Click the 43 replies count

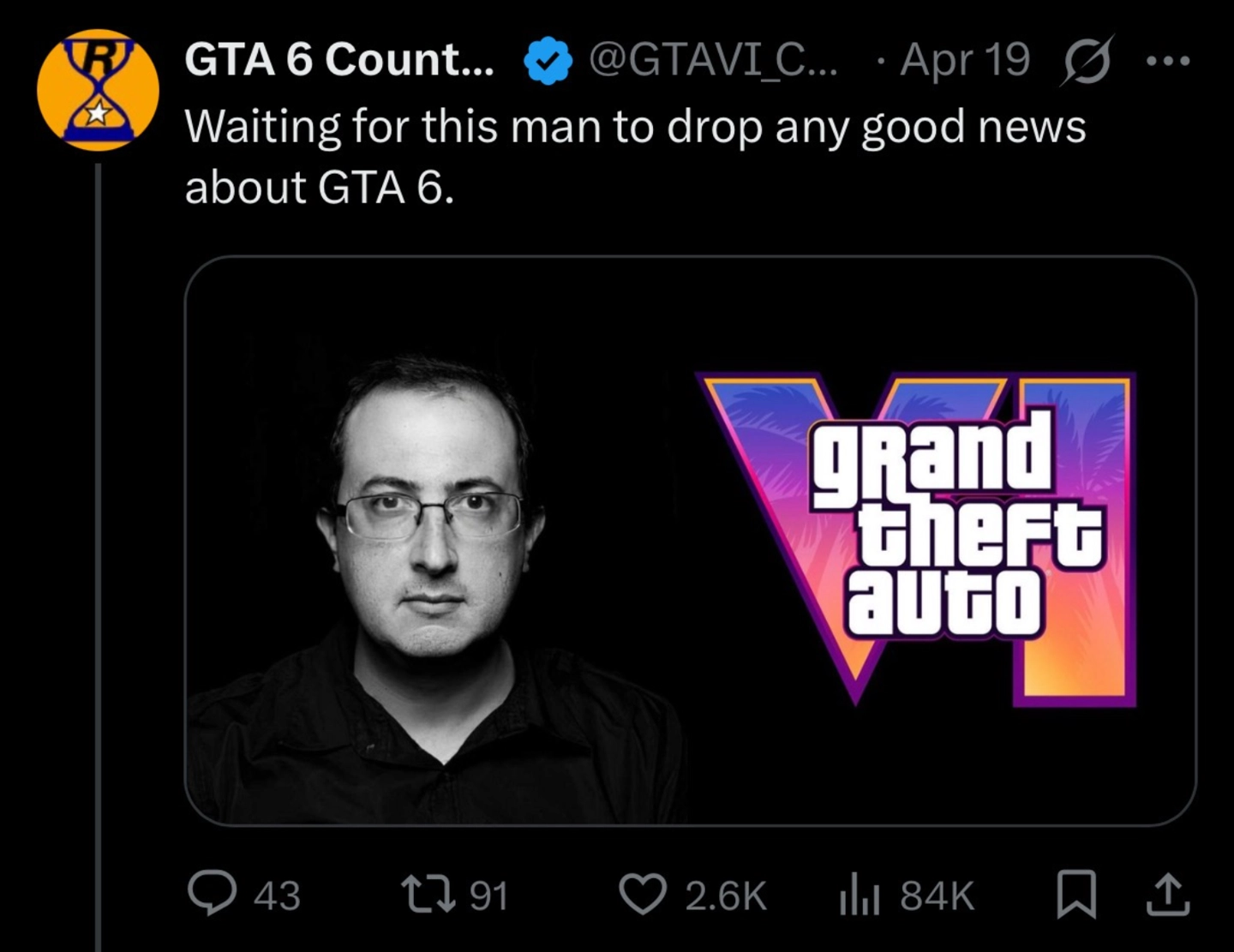pos(277,895)
